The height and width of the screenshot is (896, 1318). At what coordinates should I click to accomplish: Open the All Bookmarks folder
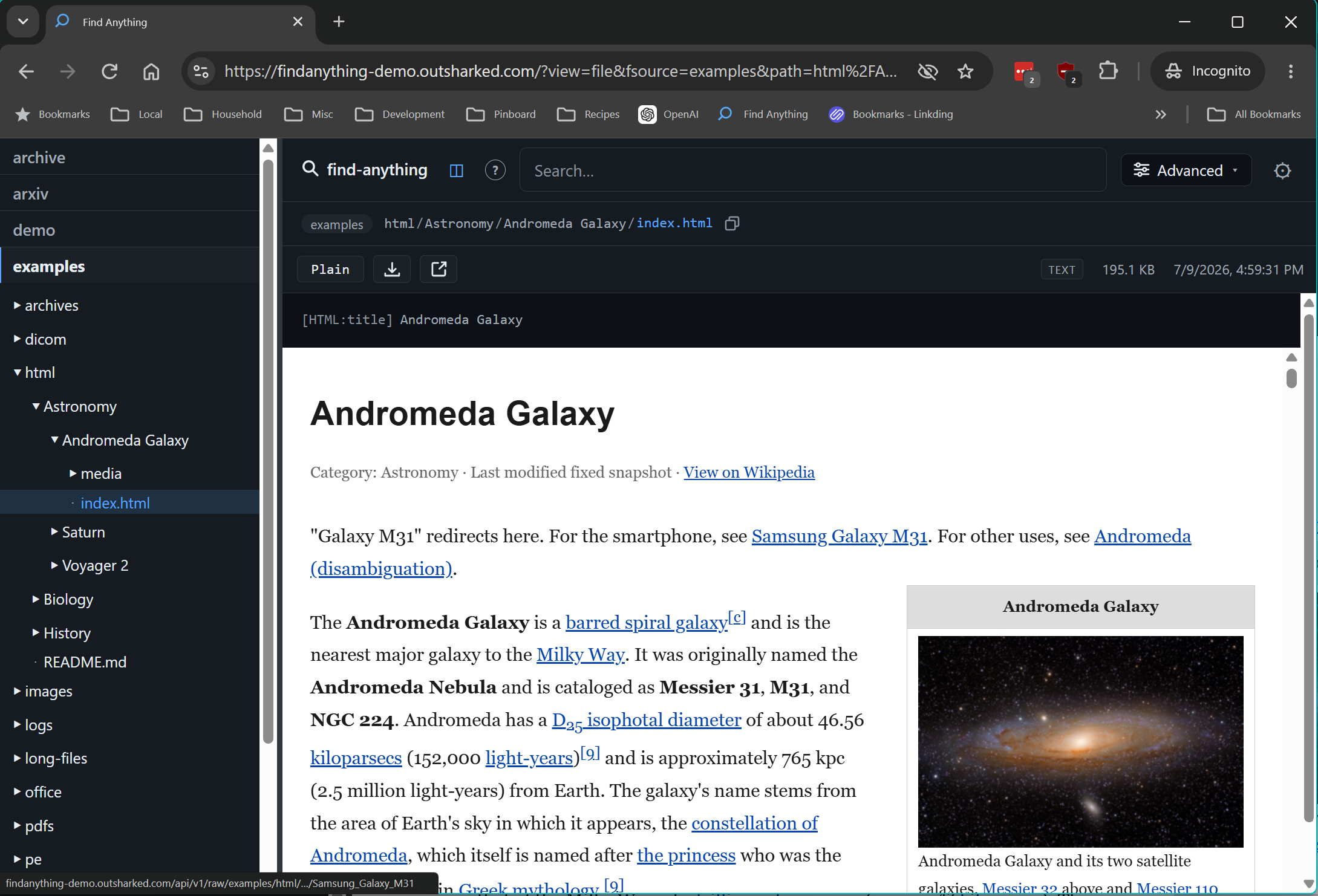pos(1253,114)
